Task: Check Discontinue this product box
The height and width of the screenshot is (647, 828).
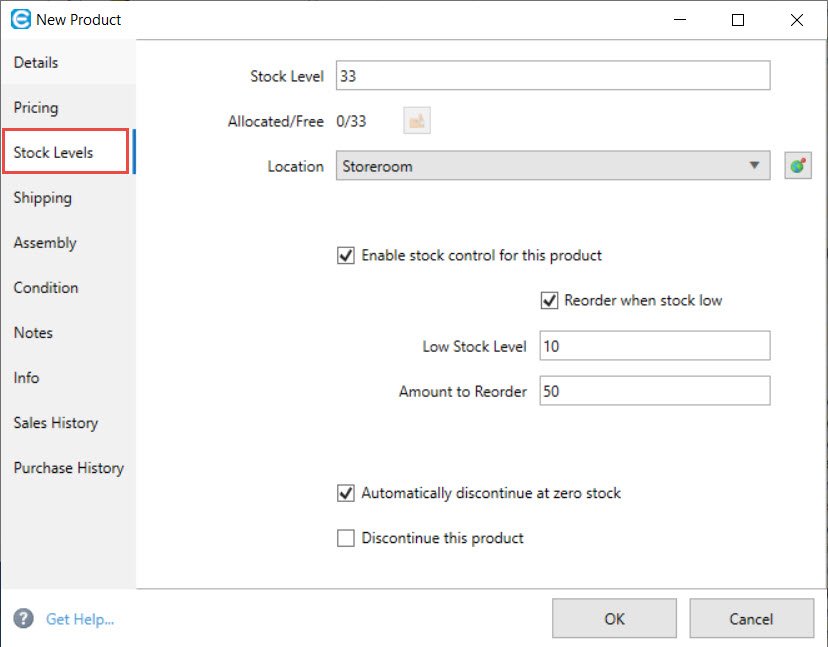Action: click(x=346, y=538)
